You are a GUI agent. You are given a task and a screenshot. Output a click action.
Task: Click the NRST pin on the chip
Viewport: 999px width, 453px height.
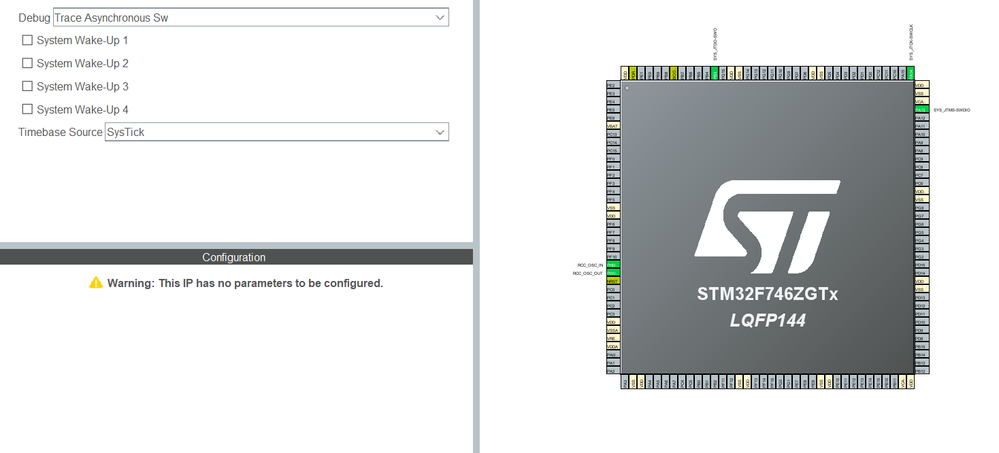[614, 280]
